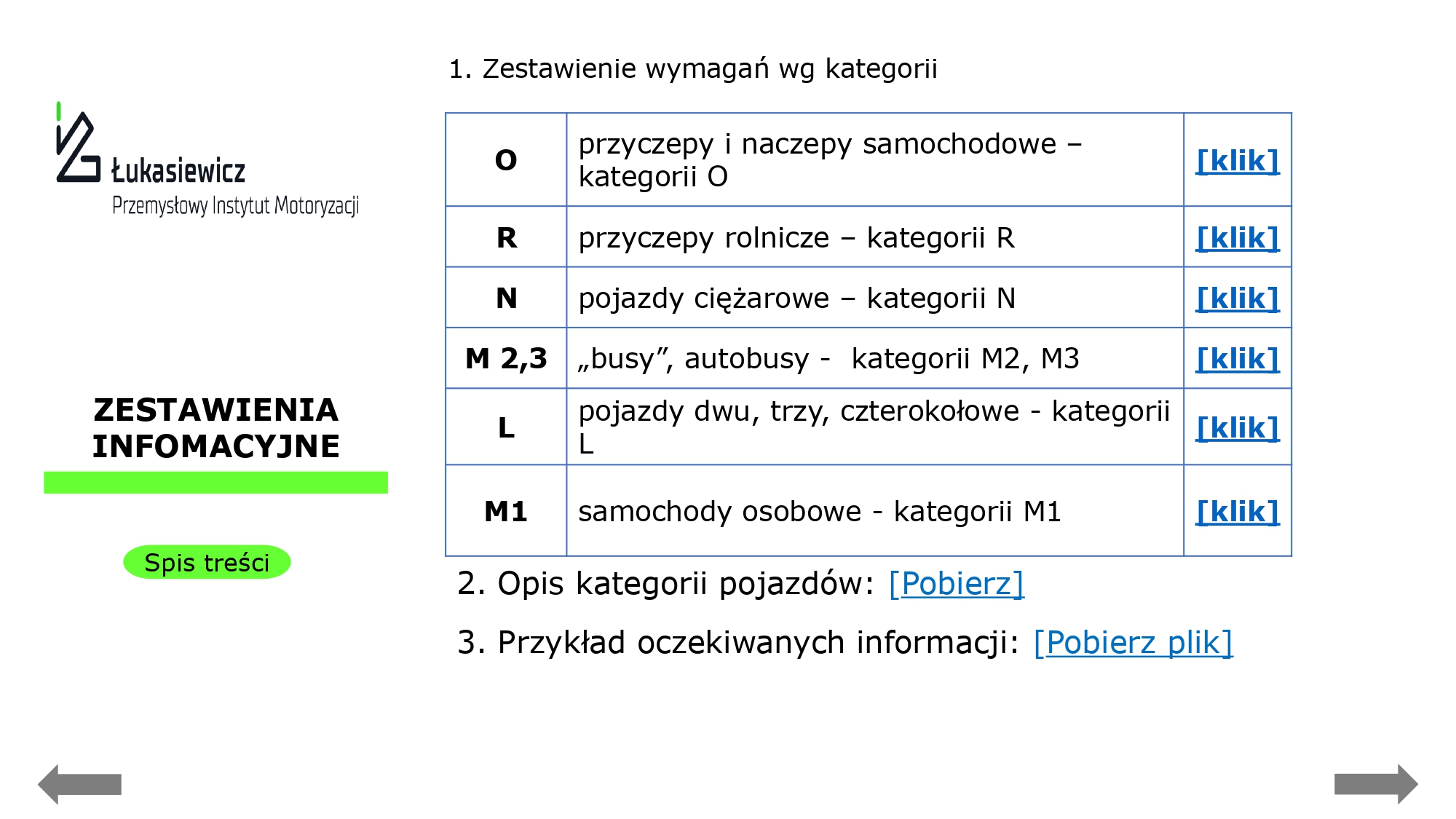Viewport: 1456px width, 819px height.
Task: Click the [Pobierz plik] link
Action: pos(1133,643)
